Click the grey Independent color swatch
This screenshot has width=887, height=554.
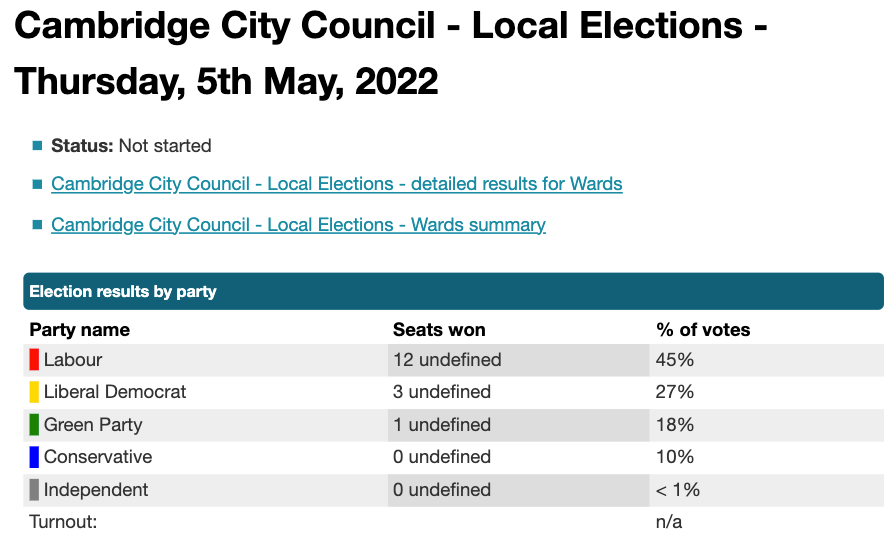pyautogui.click(x=34, y=490)
